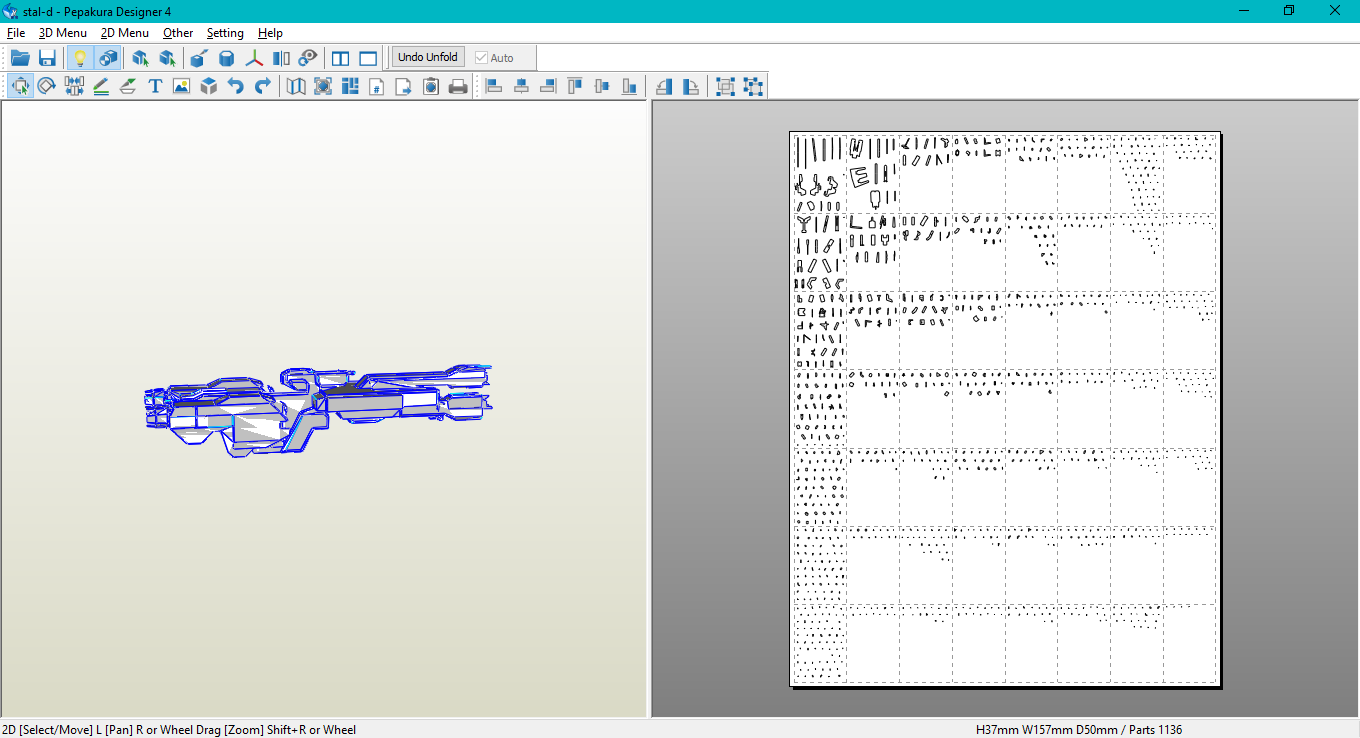Click the Y-shaped part on the pattern sheet
Viewport: 1360px width, 738px height.
pyautogui.click(x=803, y=223)
